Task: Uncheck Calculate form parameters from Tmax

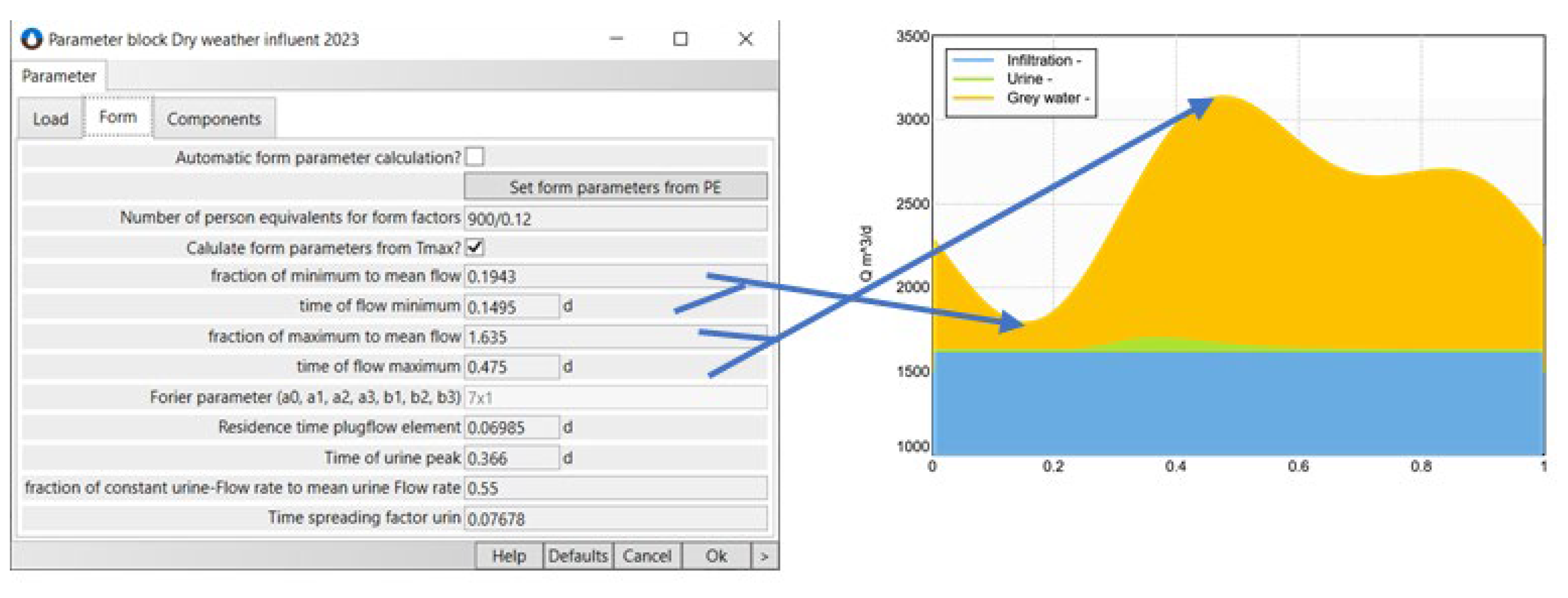Action: coord(474,248)
